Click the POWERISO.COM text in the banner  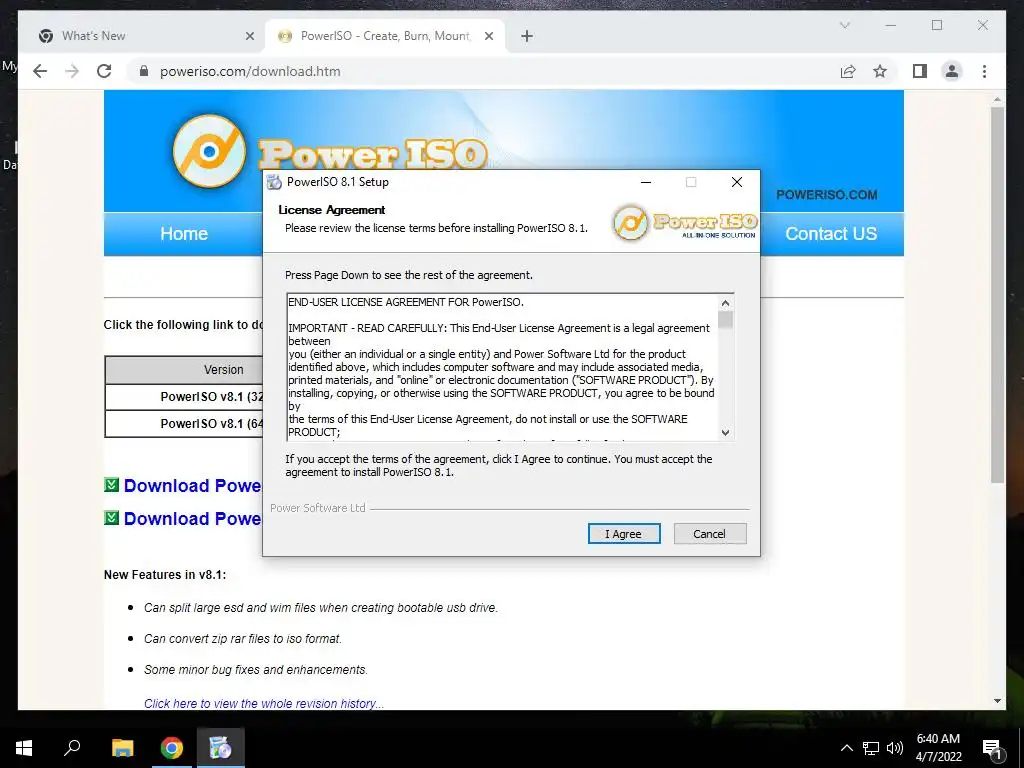pos(827,195)
